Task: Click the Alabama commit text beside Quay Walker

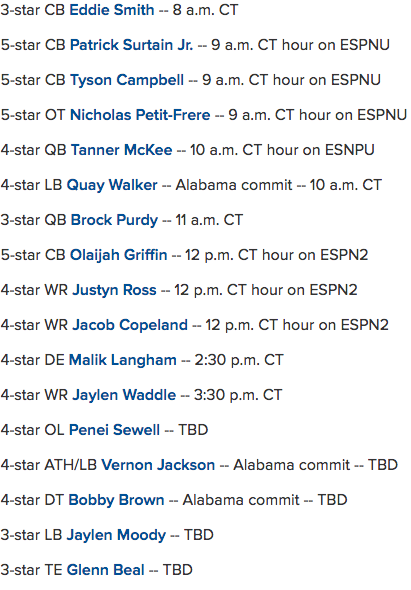Action: click(x=234, y=185)
